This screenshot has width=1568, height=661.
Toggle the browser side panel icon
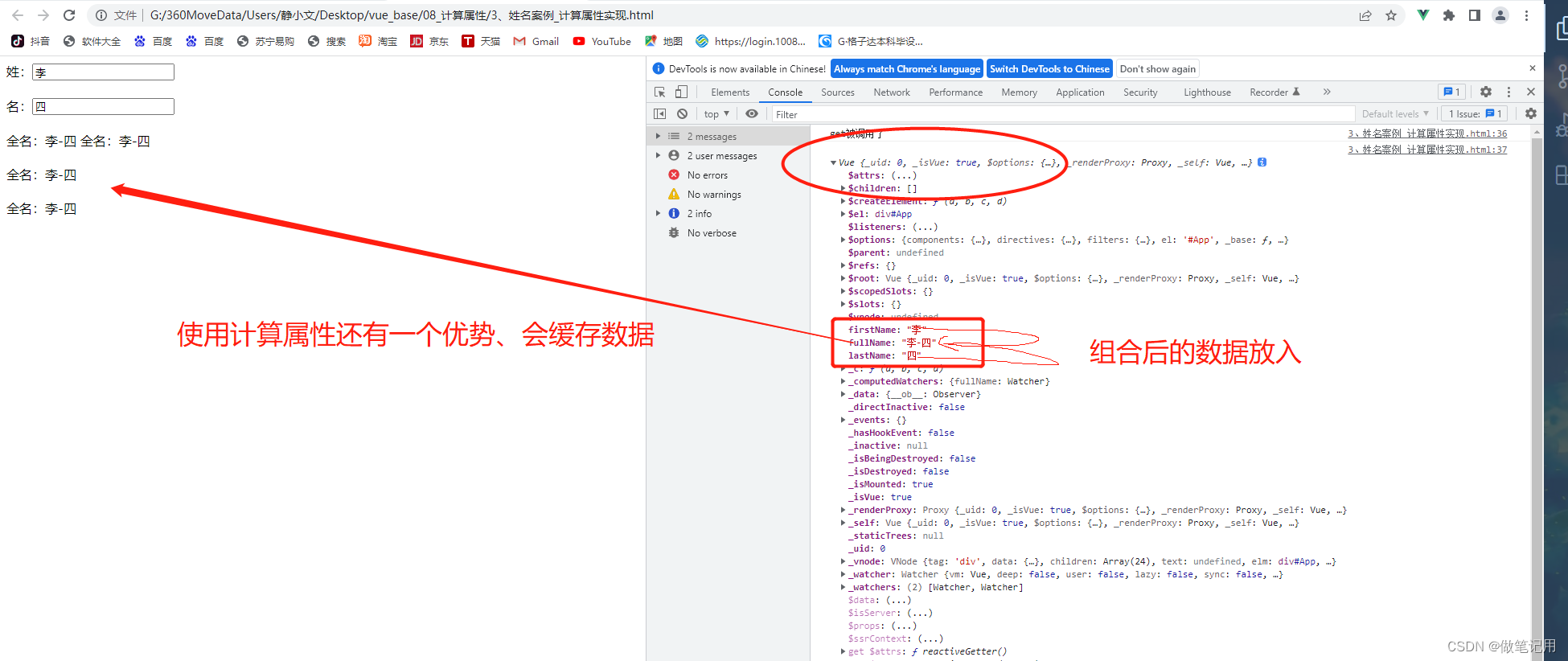coord(1475,15)
